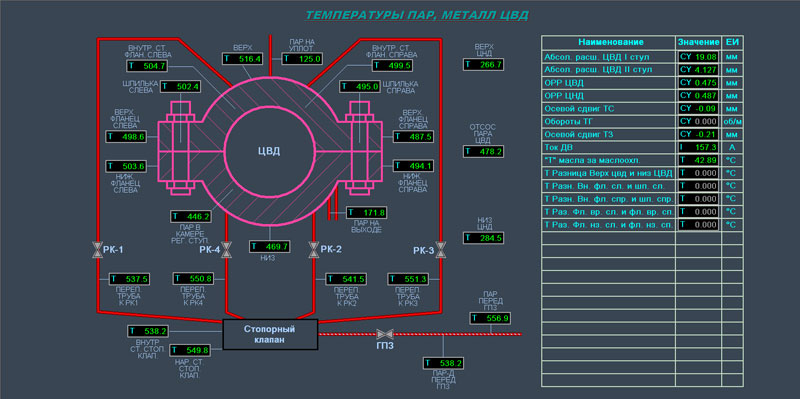Click the ГПЗ gate valve symbol
800x399 pixels.
coord(384,334)
